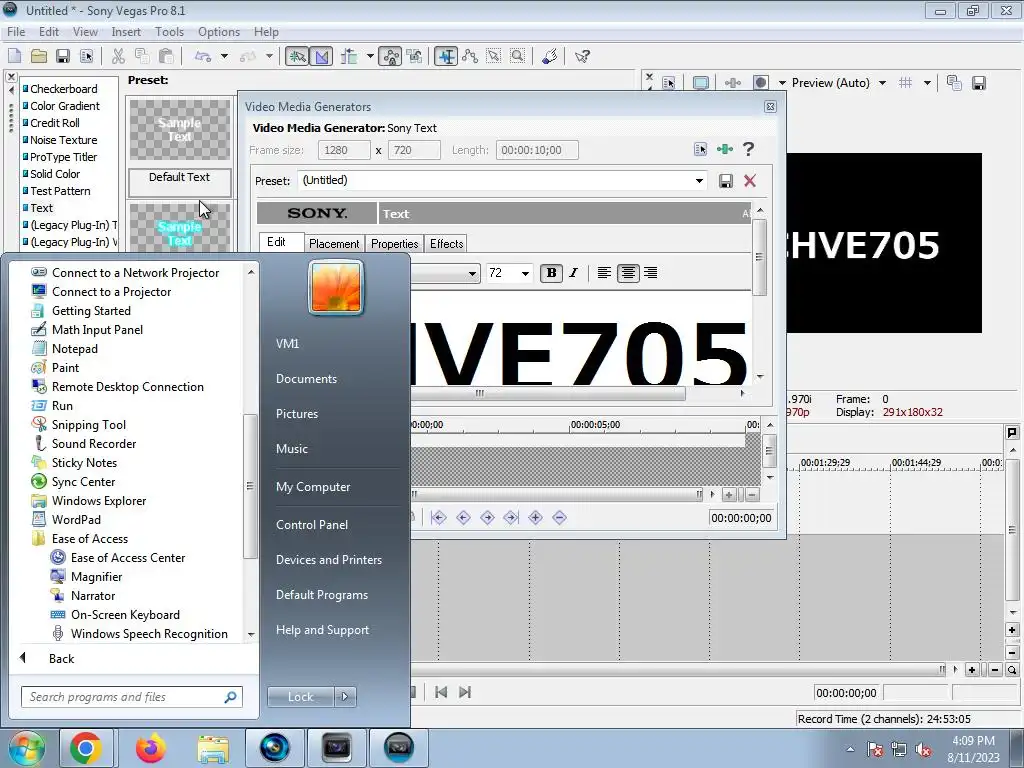The height and width of the screenshot is (768, 1024).
Task: Open the font name dropdown arrow
Action: click(472, 274)
